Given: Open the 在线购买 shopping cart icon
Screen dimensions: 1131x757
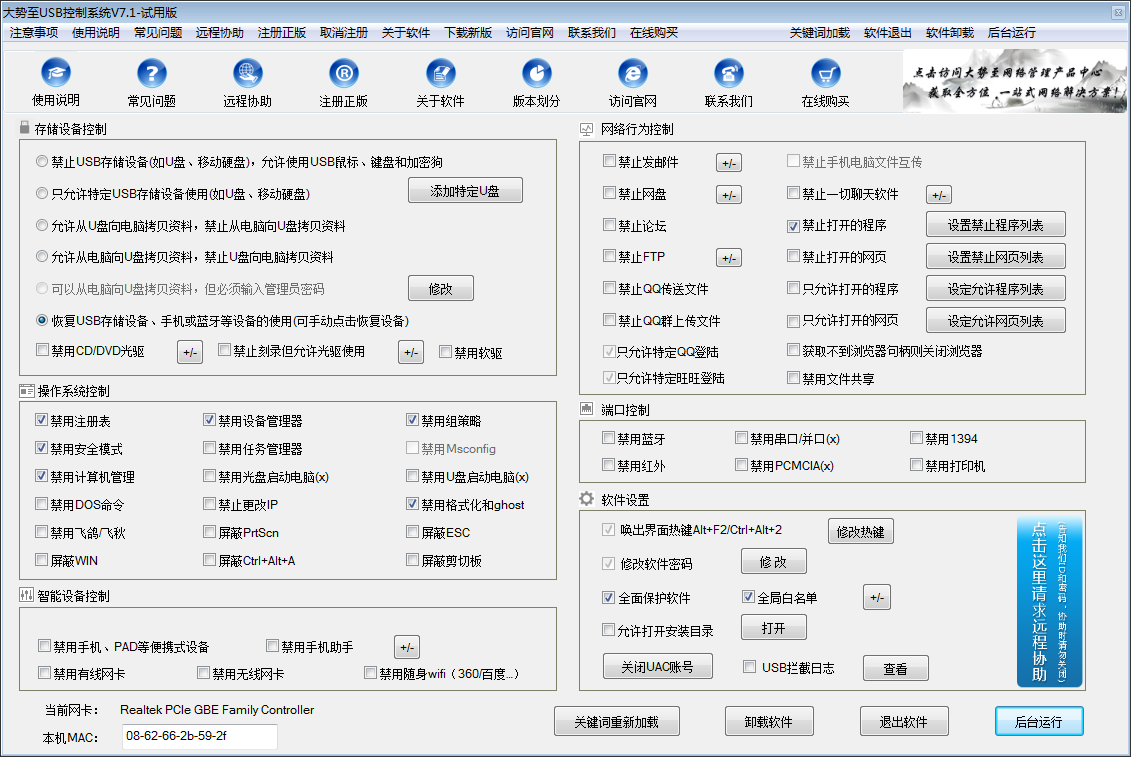Looking at the screenshot, I should coord(825,74).
